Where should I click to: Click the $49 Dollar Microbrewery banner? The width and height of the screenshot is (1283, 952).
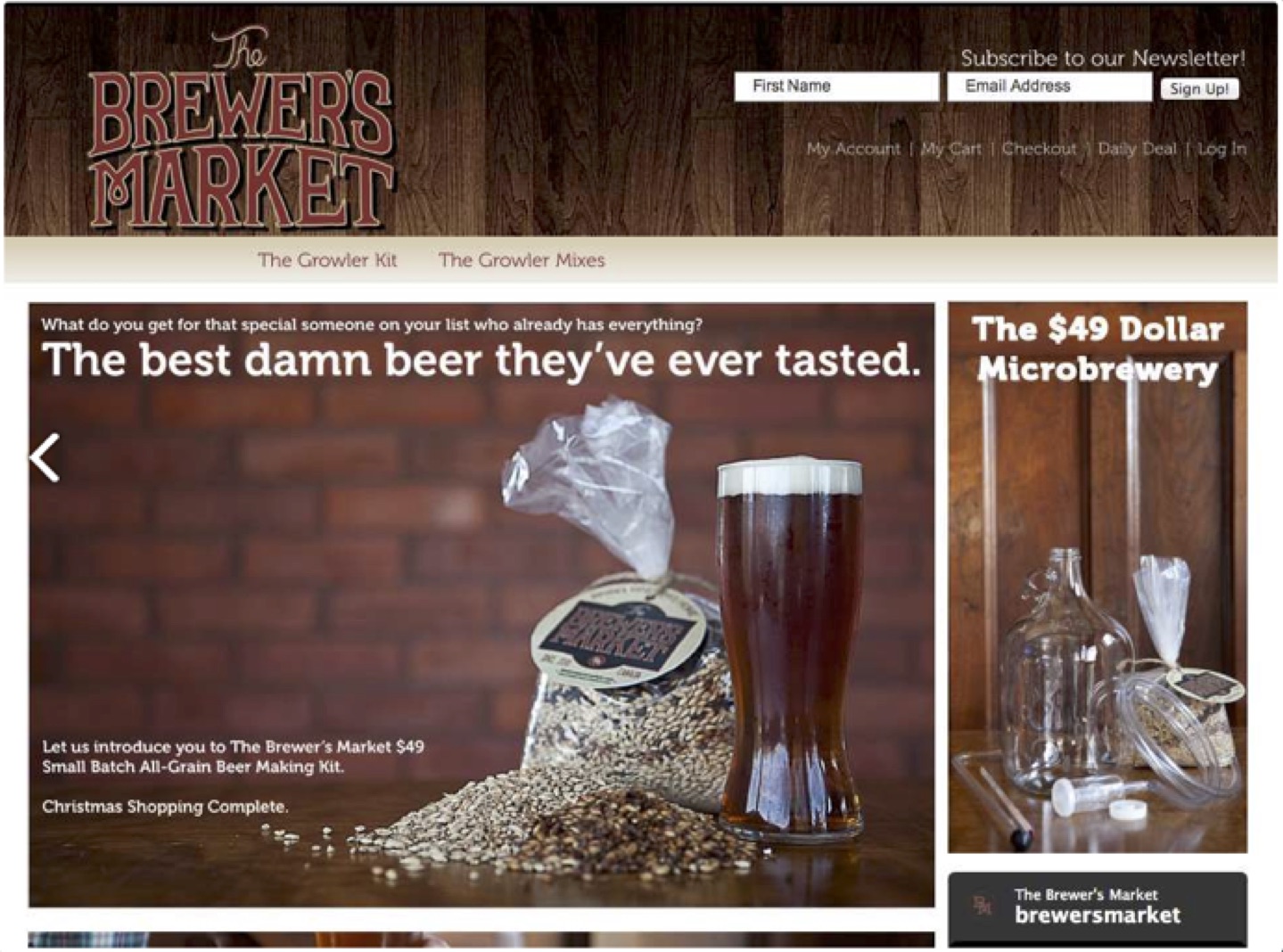tap(1098, 578)
